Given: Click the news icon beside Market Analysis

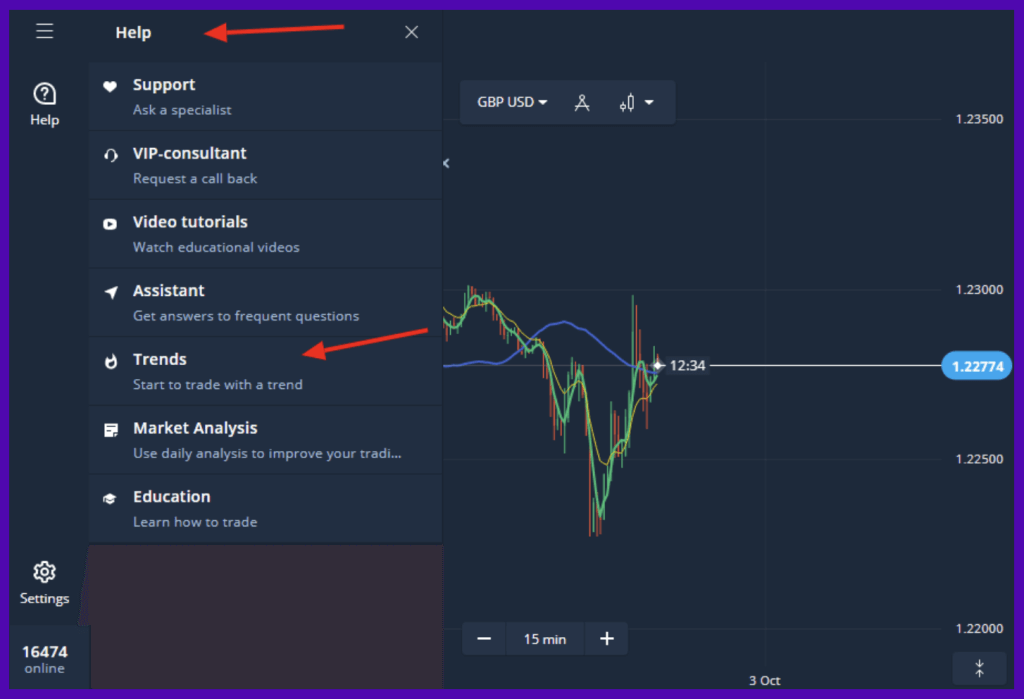Looking at the screenshot, I should [x=111, y=430].
